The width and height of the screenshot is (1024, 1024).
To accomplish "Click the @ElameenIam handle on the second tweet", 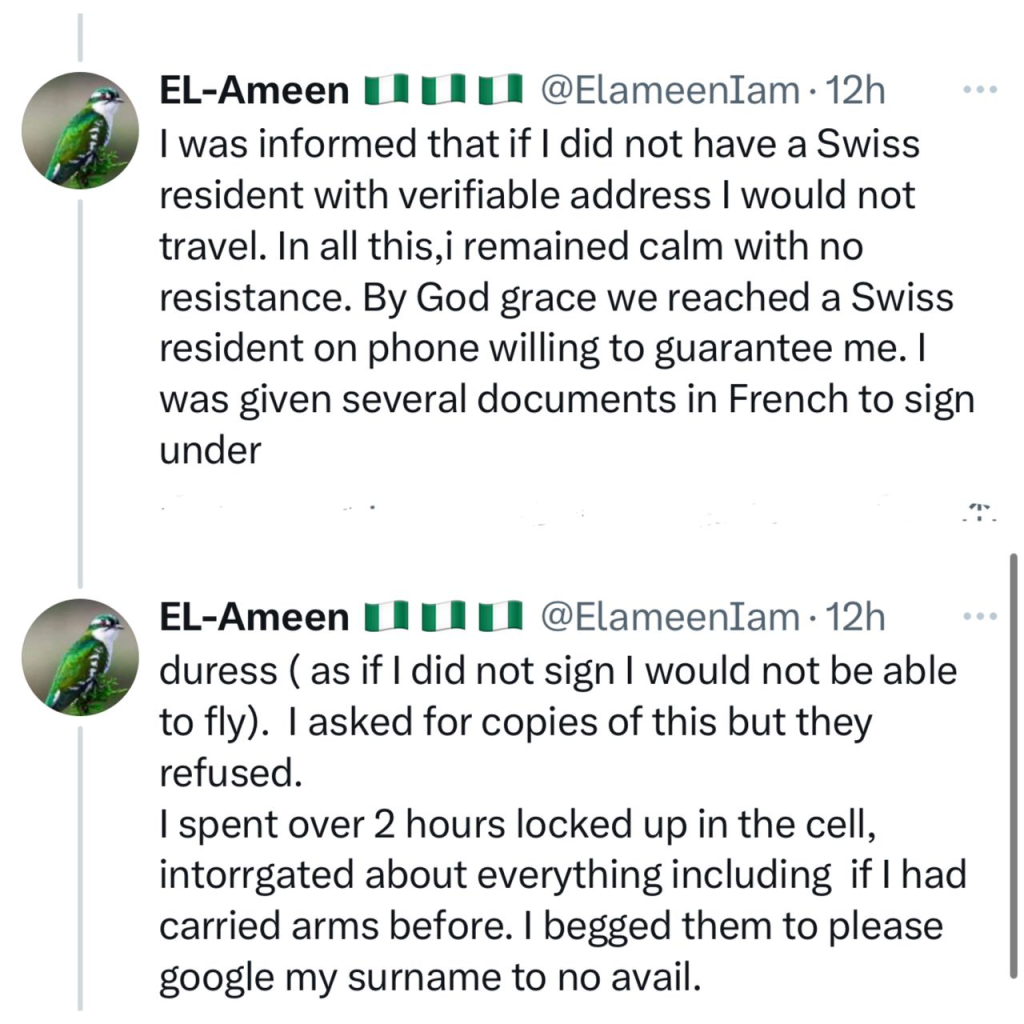I will pyautogui.click(x=670, y=618).
